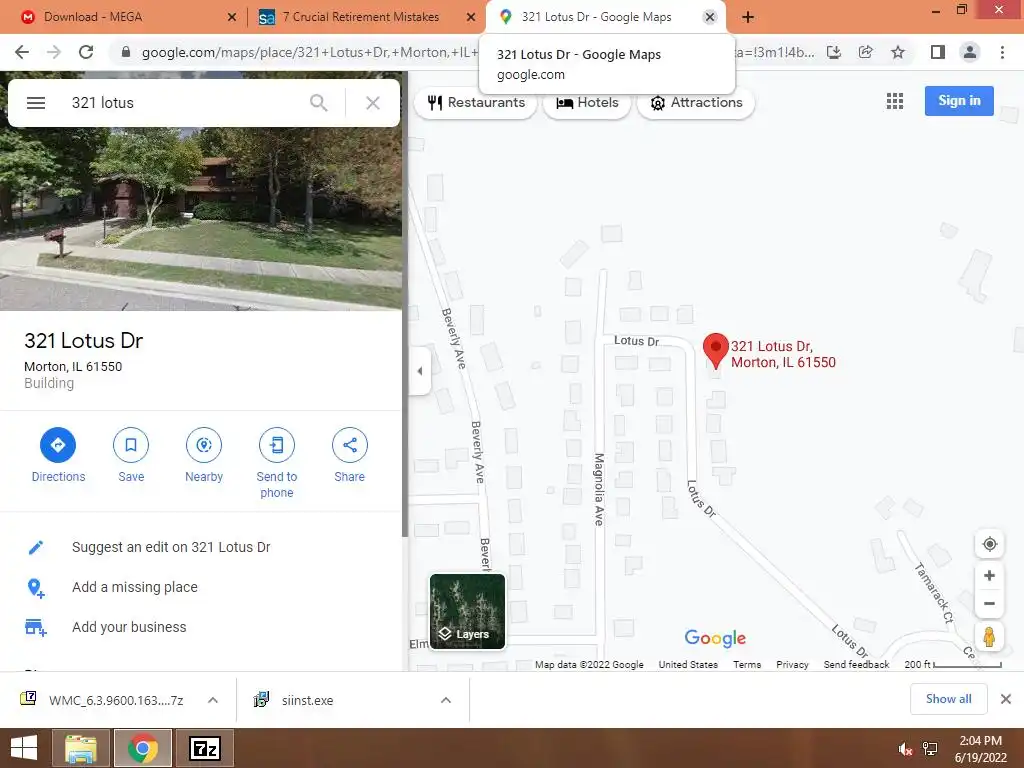1024x768 pixels.
Task: Reload the current page
Action: pyautogui.click(x=86, y=52)
